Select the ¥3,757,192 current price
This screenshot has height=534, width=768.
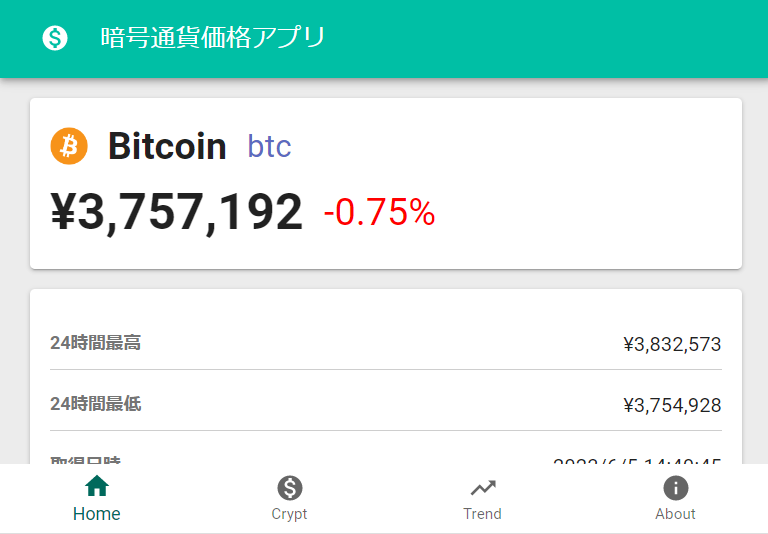(177, 212)
